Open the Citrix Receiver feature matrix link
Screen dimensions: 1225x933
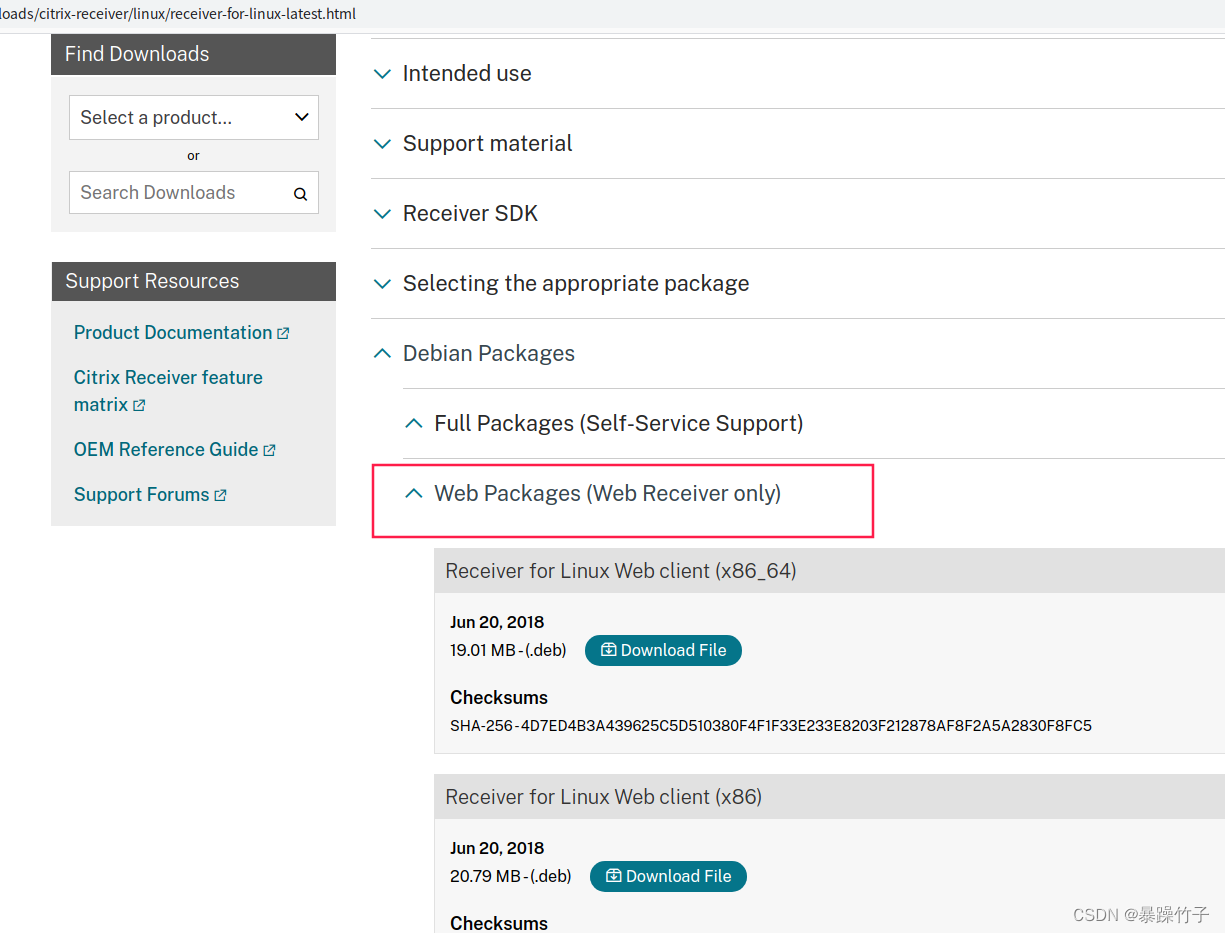[x=167, y=378]
